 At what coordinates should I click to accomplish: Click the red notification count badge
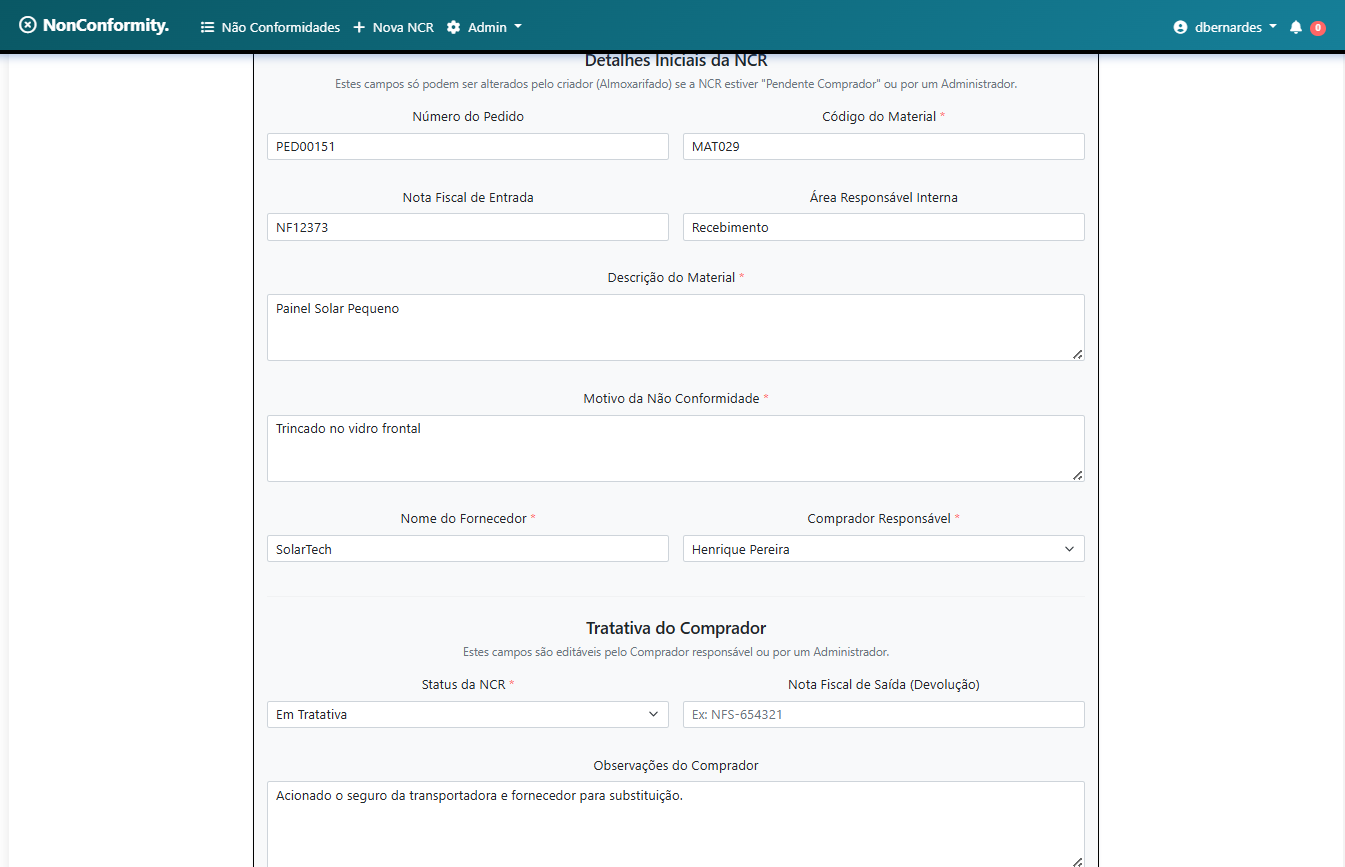(1318, 28)
